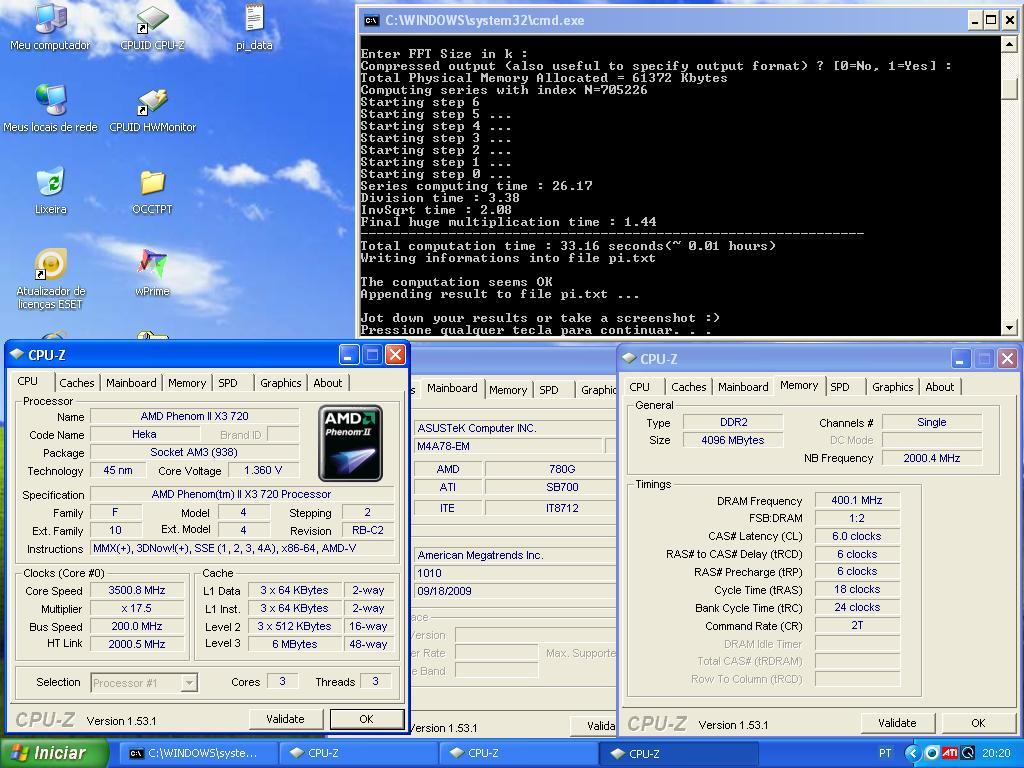
Task: Click OK in right CPU-Z window
Action: pos(978,723)
